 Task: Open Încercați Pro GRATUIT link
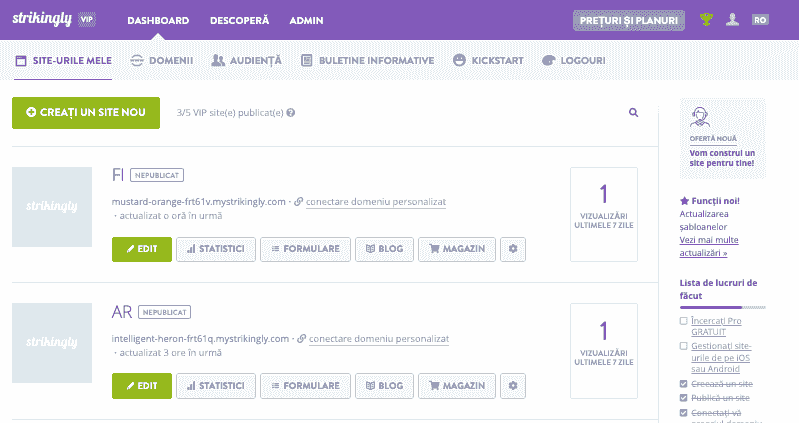716,326
